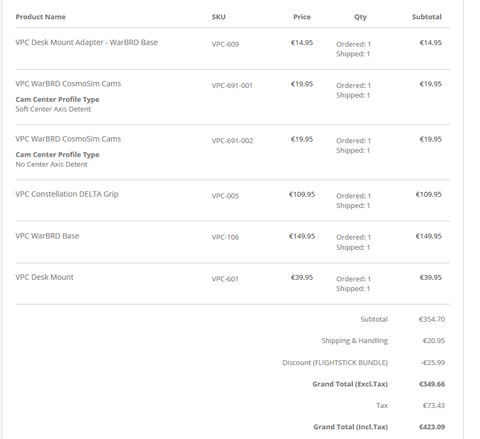Screen dimensions: 480x439
Task: Click the Tax amount €73.43
Action: 434,406
